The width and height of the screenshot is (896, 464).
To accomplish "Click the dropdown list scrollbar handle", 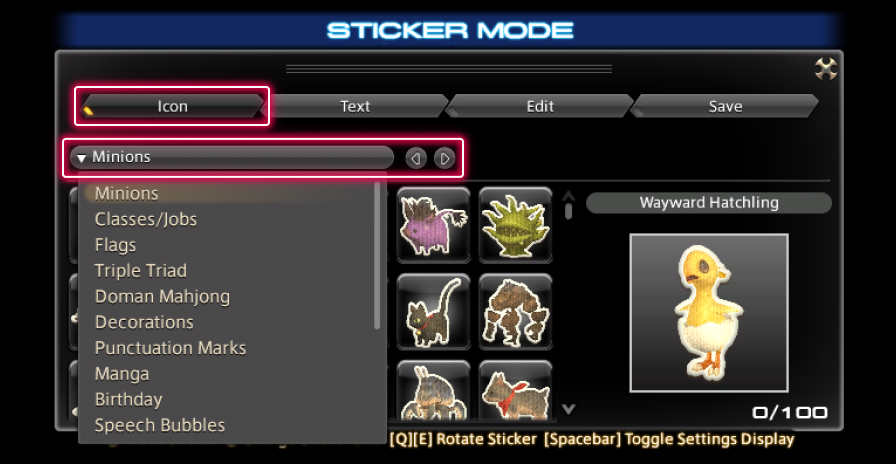I will pos(377,255).
